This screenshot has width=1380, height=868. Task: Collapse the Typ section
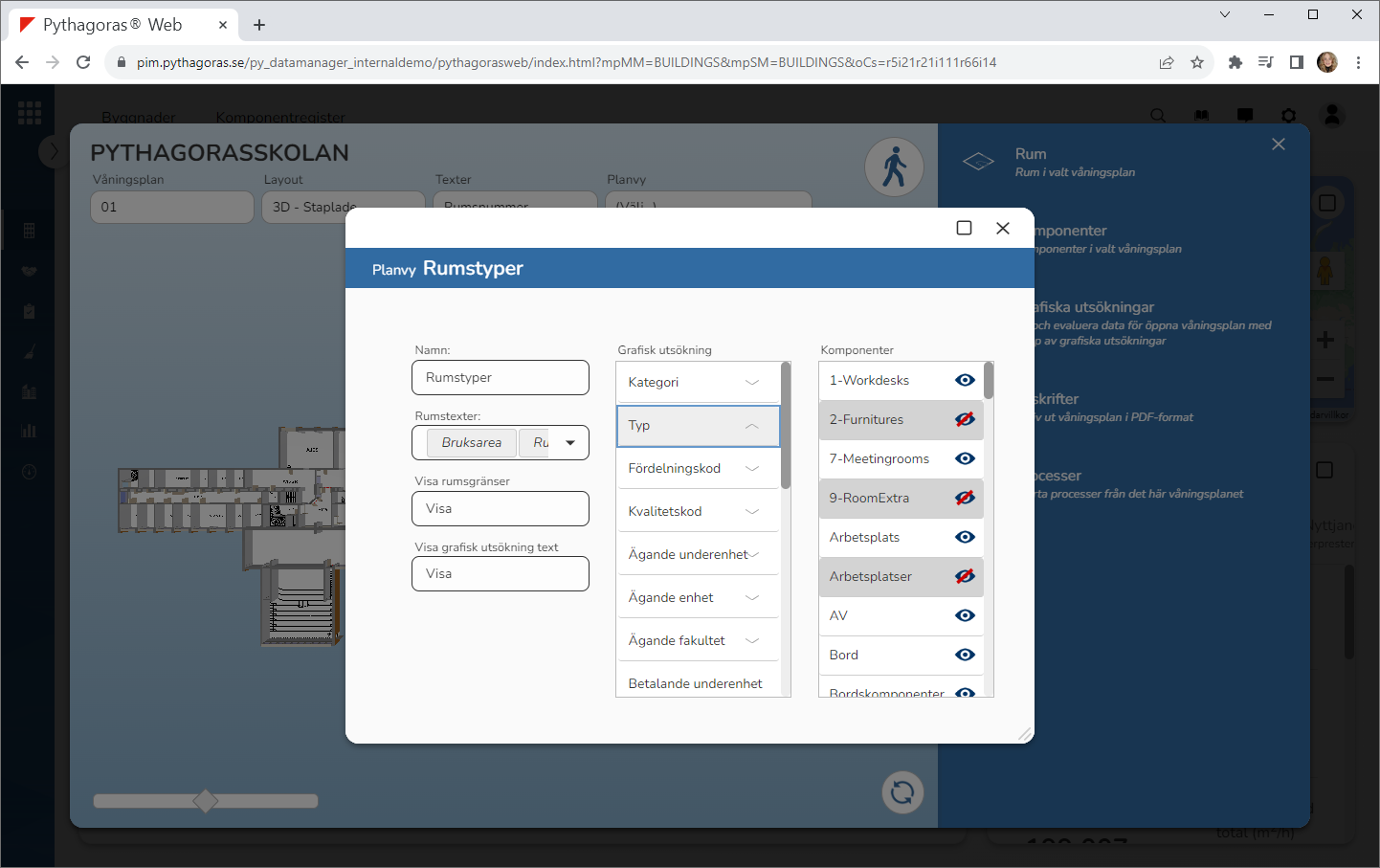pos(752,426)
